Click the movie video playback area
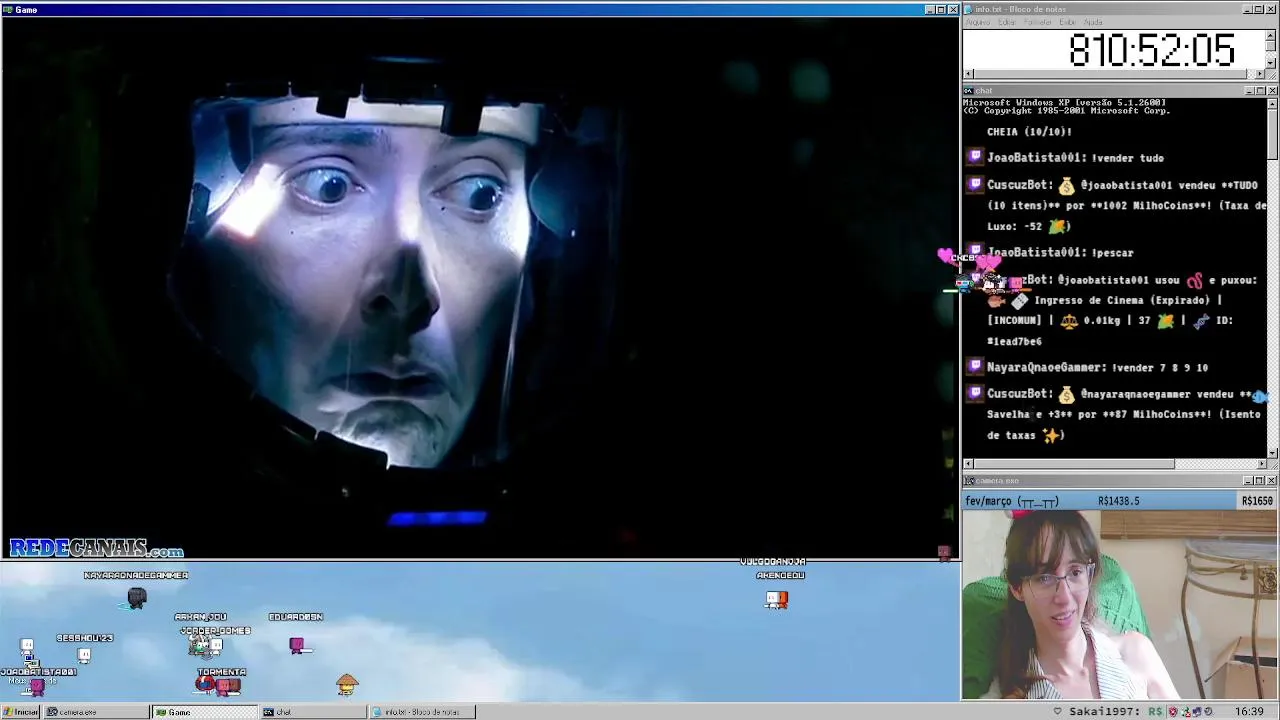 (480, 288)
